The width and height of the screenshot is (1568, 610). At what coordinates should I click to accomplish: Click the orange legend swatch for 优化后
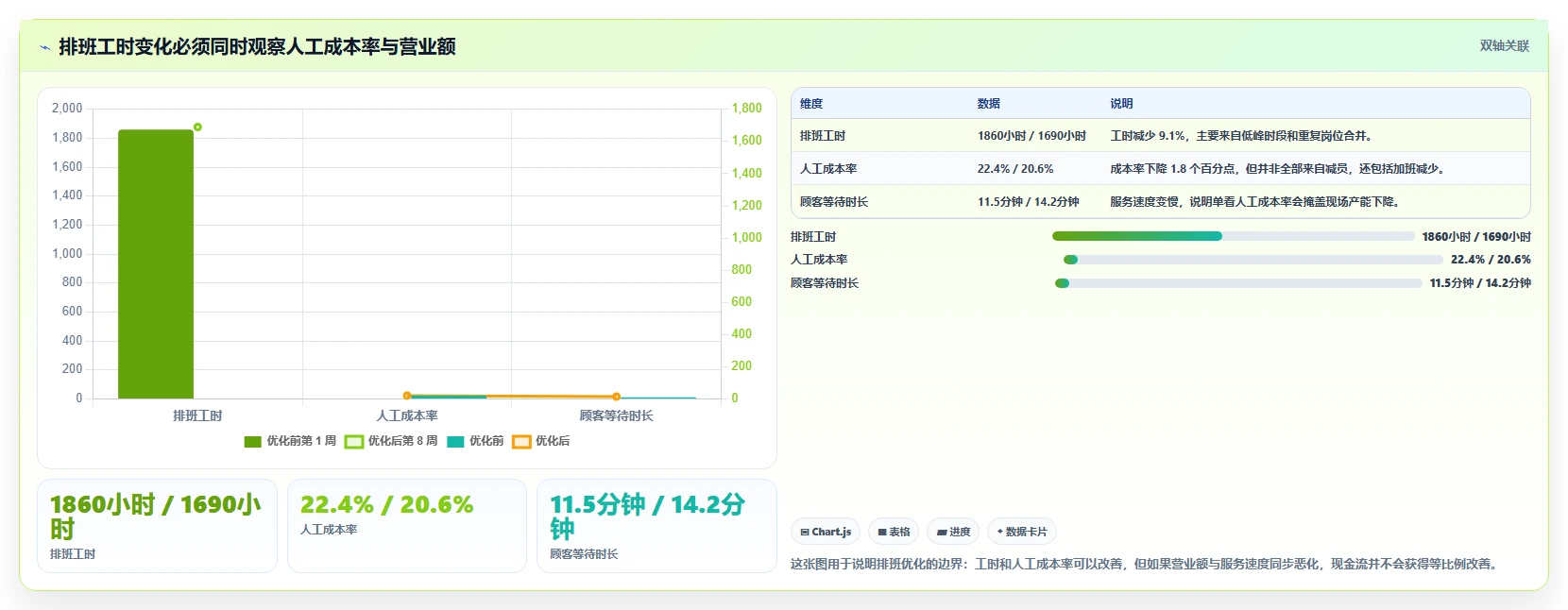point(521,442)
